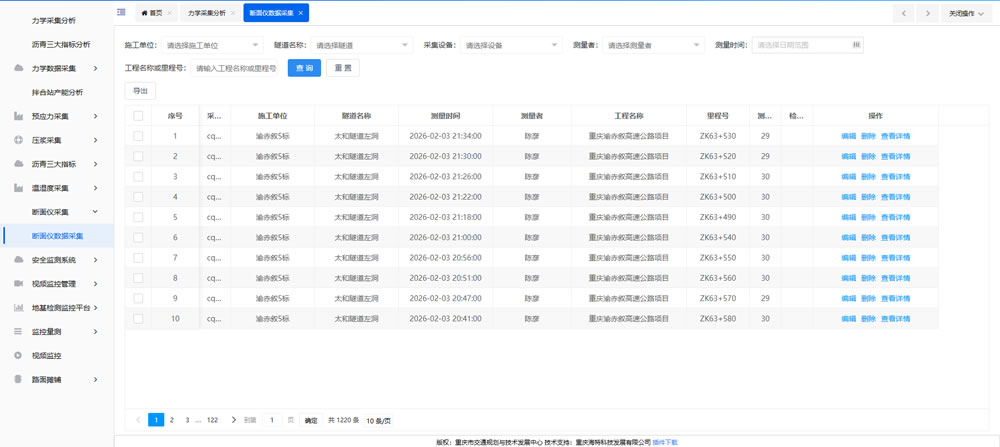1000x447 pixels.
Task: Open 安全监测系统 in the sidebar
Action: point(54,260)
